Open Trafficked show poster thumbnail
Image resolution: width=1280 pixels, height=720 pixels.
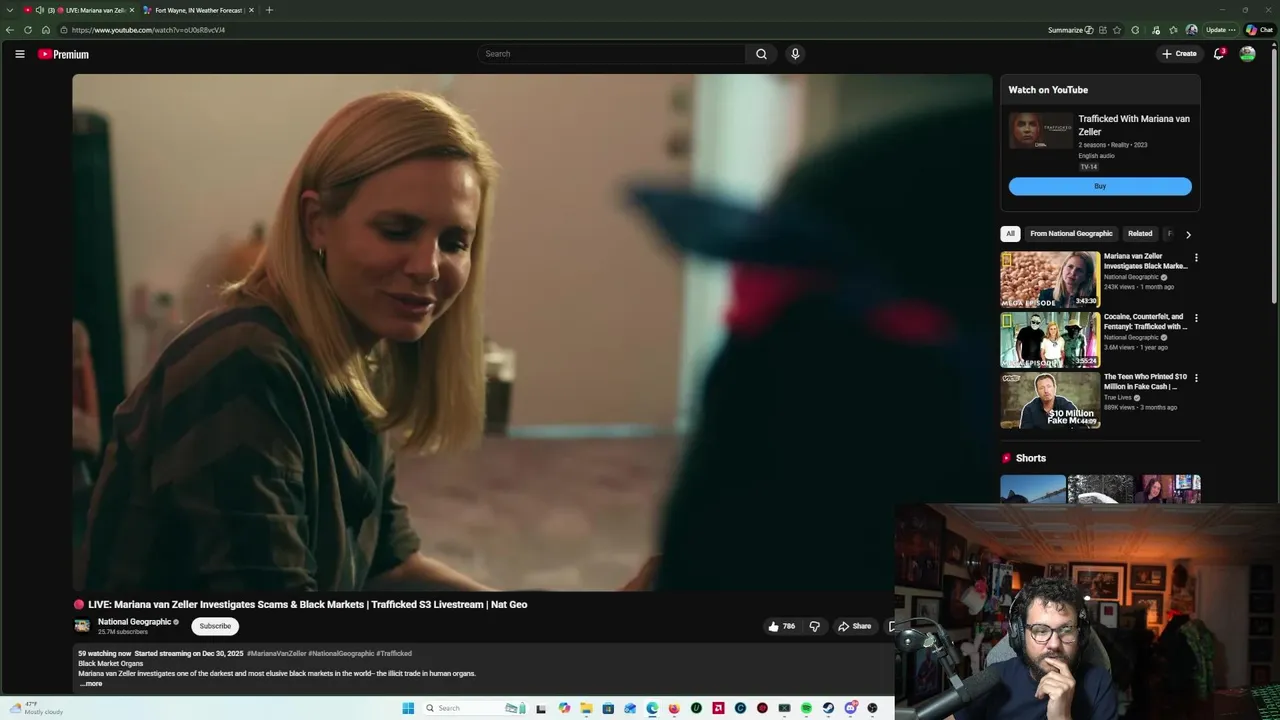[x=1041, y=130]
